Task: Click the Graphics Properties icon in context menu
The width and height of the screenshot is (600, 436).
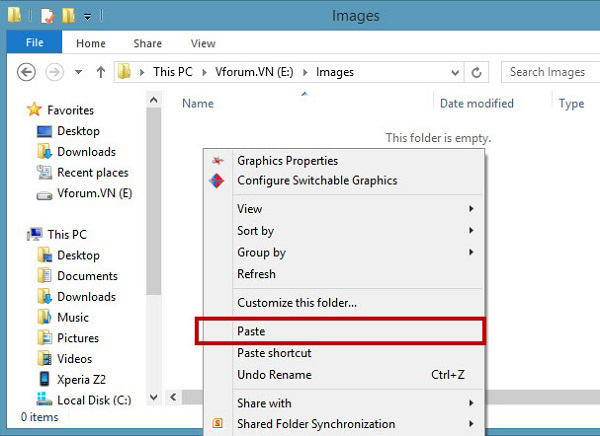Action: click(x=216, y=161)
